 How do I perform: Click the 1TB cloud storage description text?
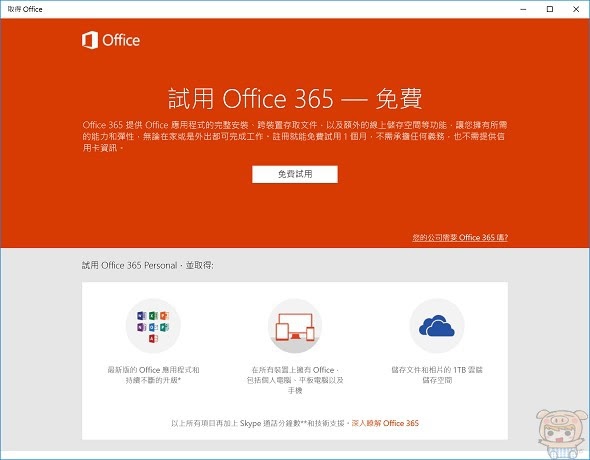click(x=436, y=375)
